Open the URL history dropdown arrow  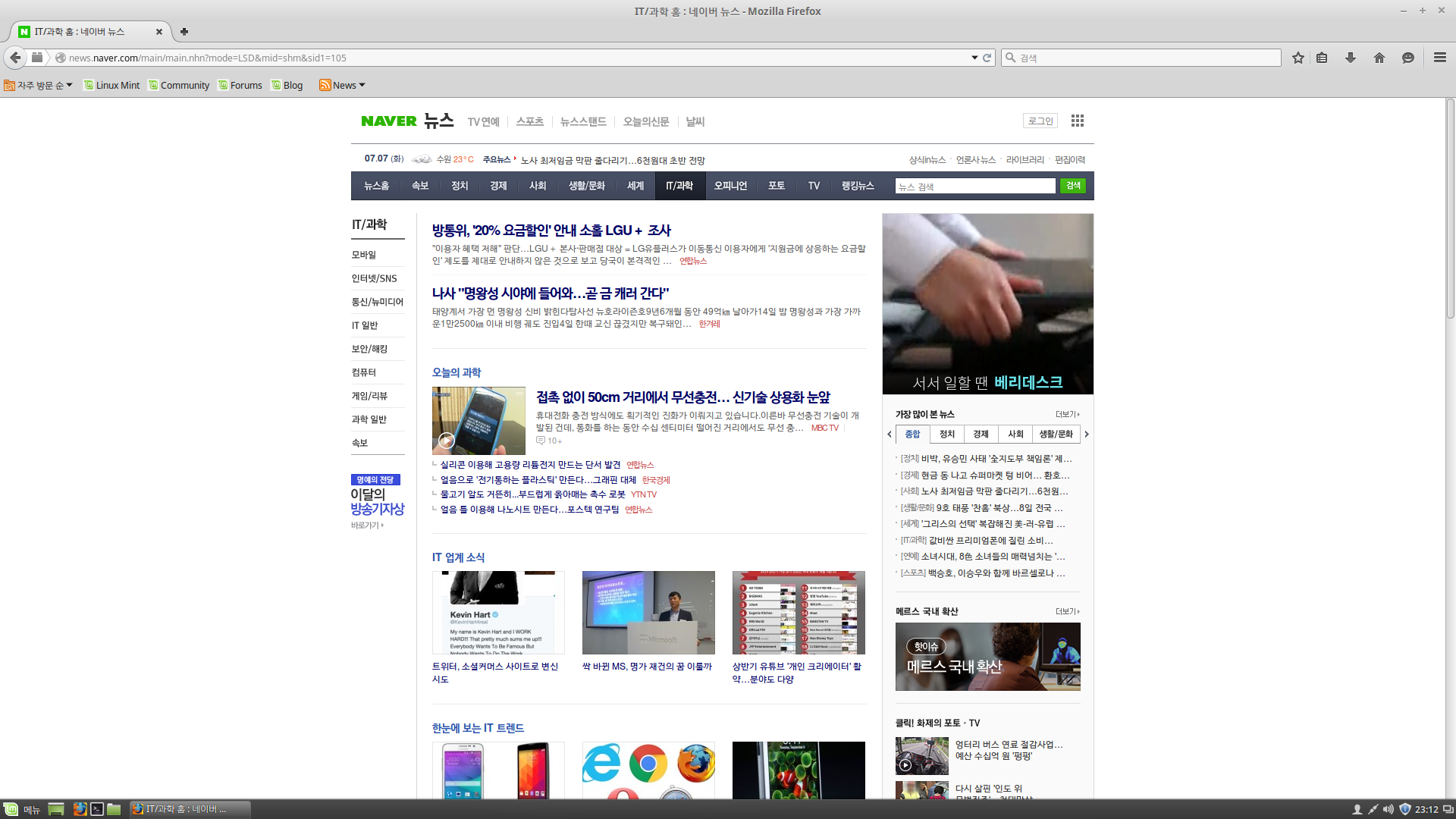[974, 58]
